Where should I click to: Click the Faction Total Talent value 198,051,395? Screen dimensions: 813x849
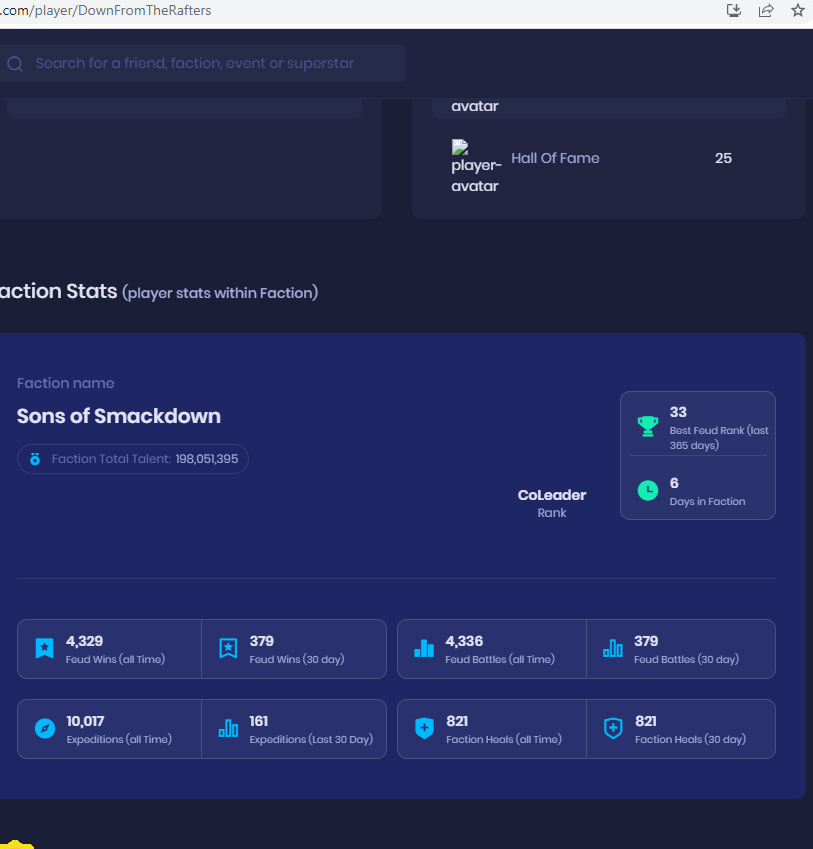pos(207,459)
